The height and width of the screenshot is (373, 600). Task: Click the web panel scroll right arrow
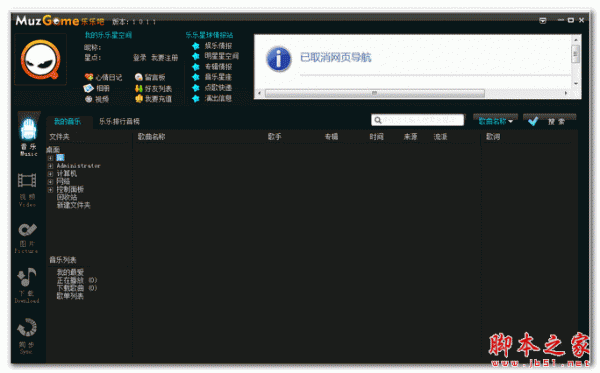pos(566,93)
